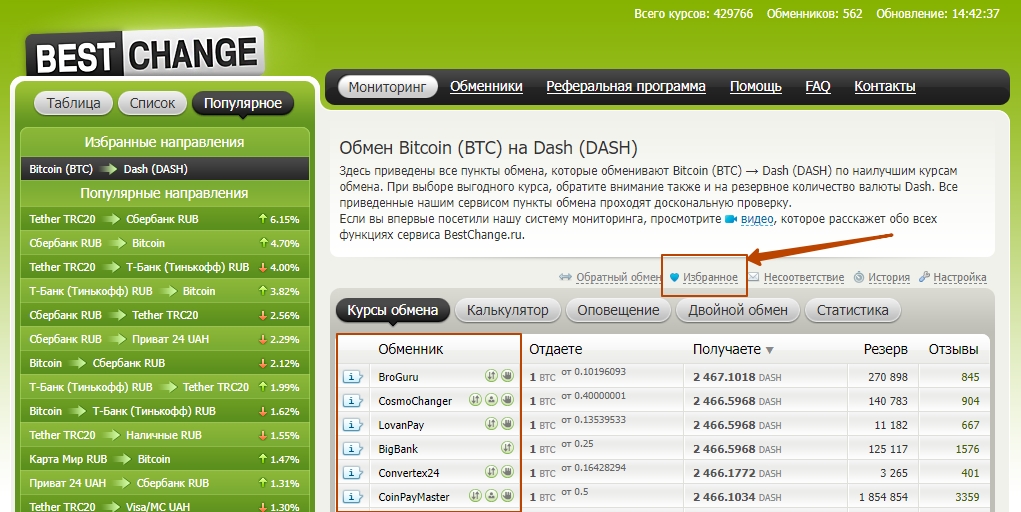Choose Сбербанк RUB to Приват 24 UAH direction
Viewport: 1021px width, 512px height.
point(165,339)
